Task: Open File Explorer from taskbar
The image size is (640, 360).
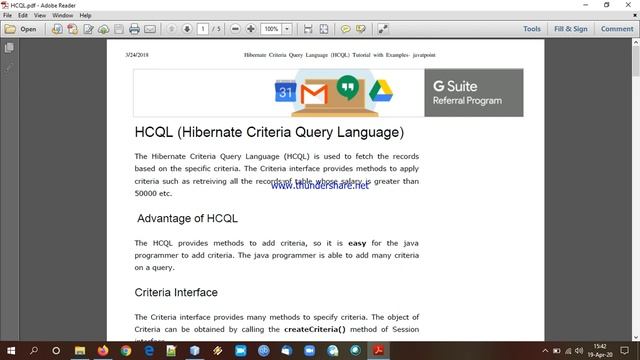Action: click(80, 351)
